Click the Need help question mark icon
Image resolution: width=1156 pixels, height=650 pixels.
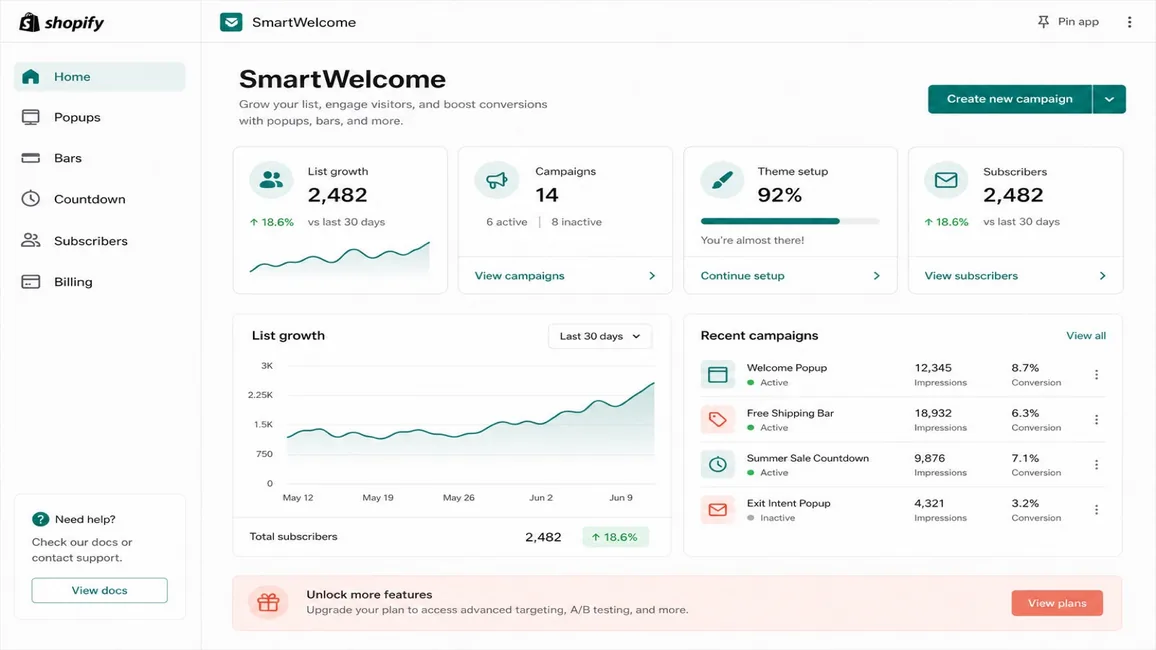click(40, 519)
